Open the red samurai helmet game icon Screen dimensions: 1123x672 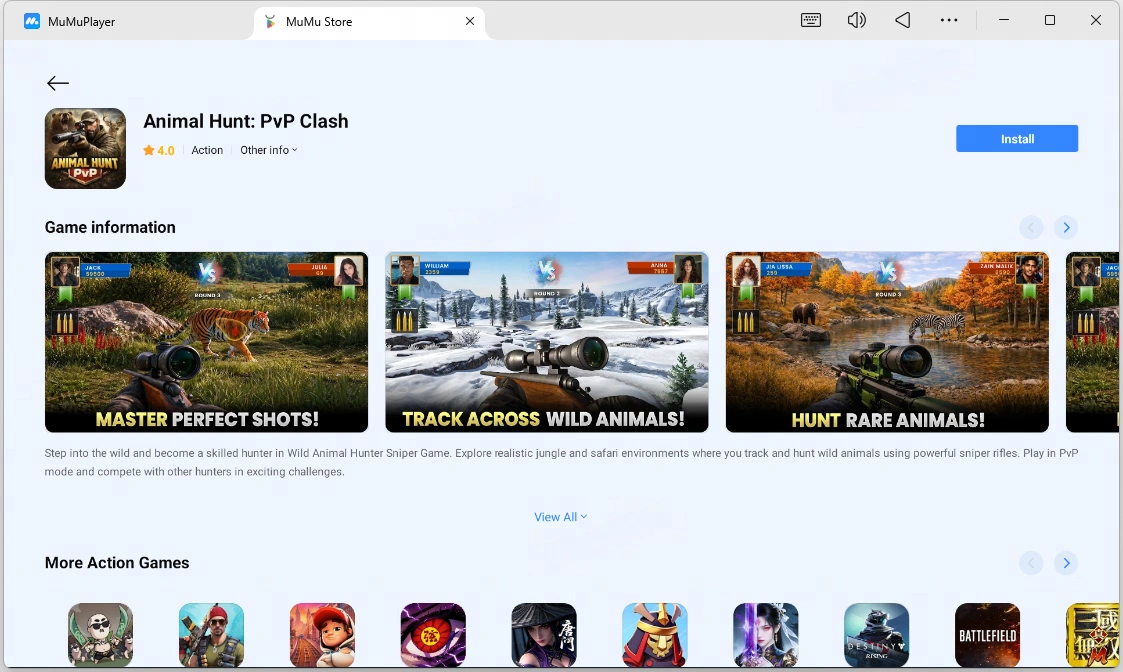point(655,635)
